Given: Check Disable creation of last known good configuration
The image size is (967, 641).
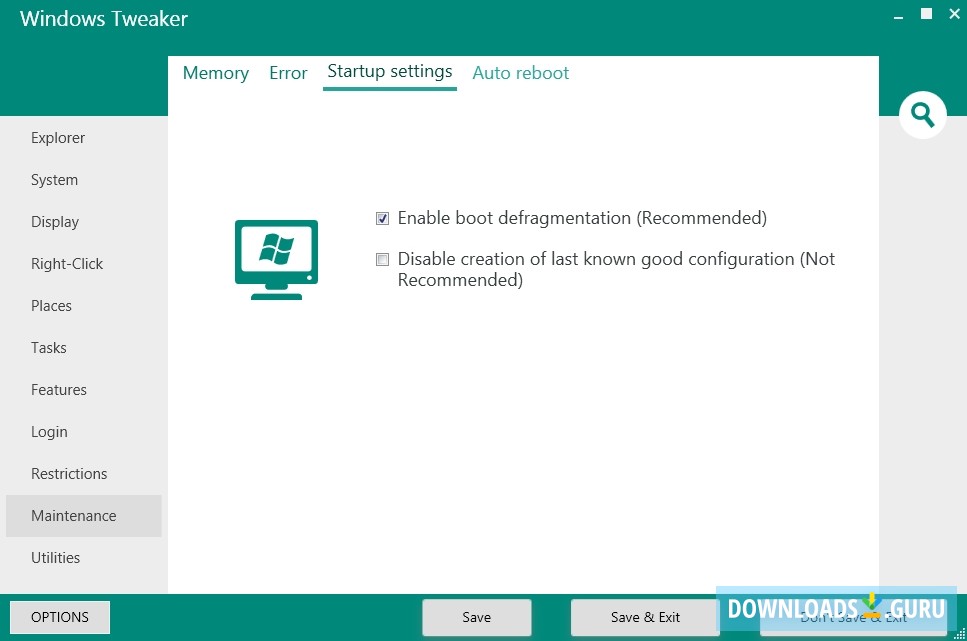Looking at the screenshot, I should 382,260.
